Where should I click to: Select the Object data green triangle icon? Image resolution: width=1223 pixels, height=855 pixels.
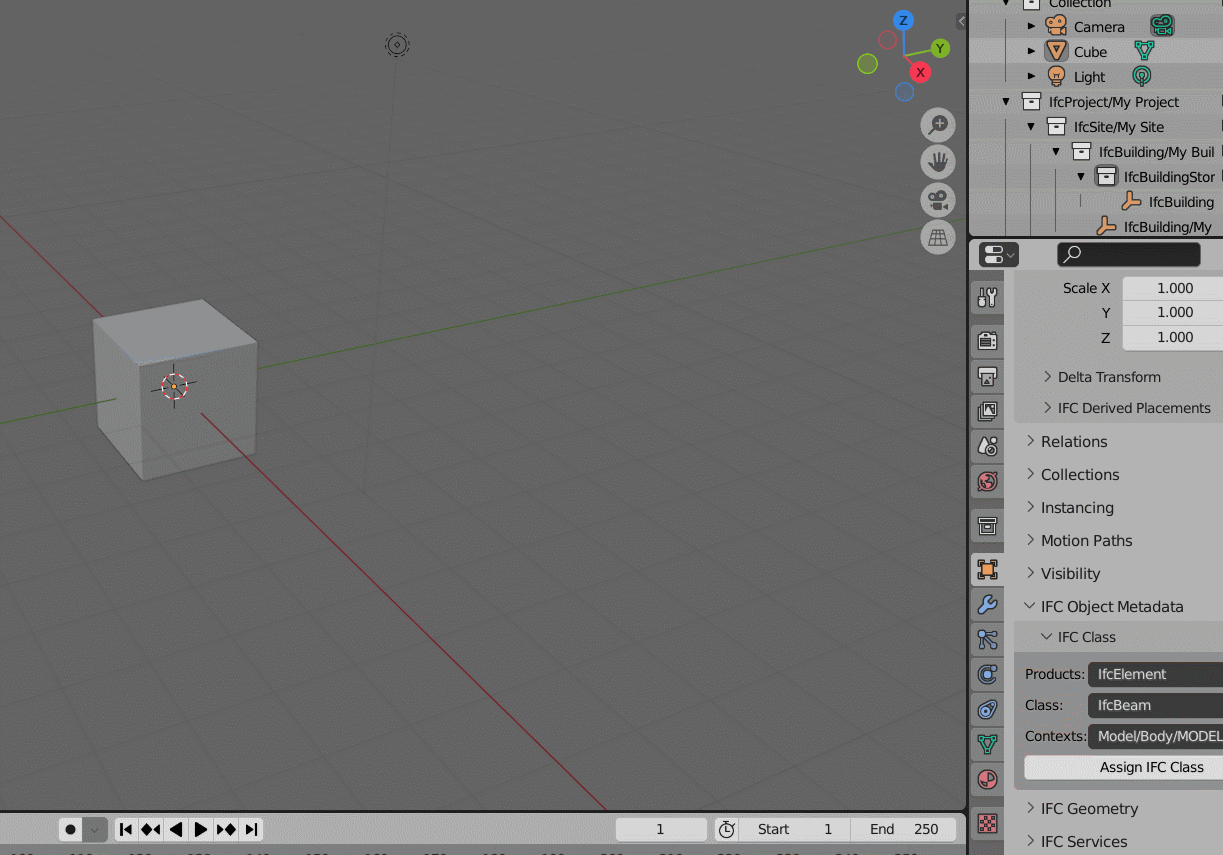(x=987, y=744)
